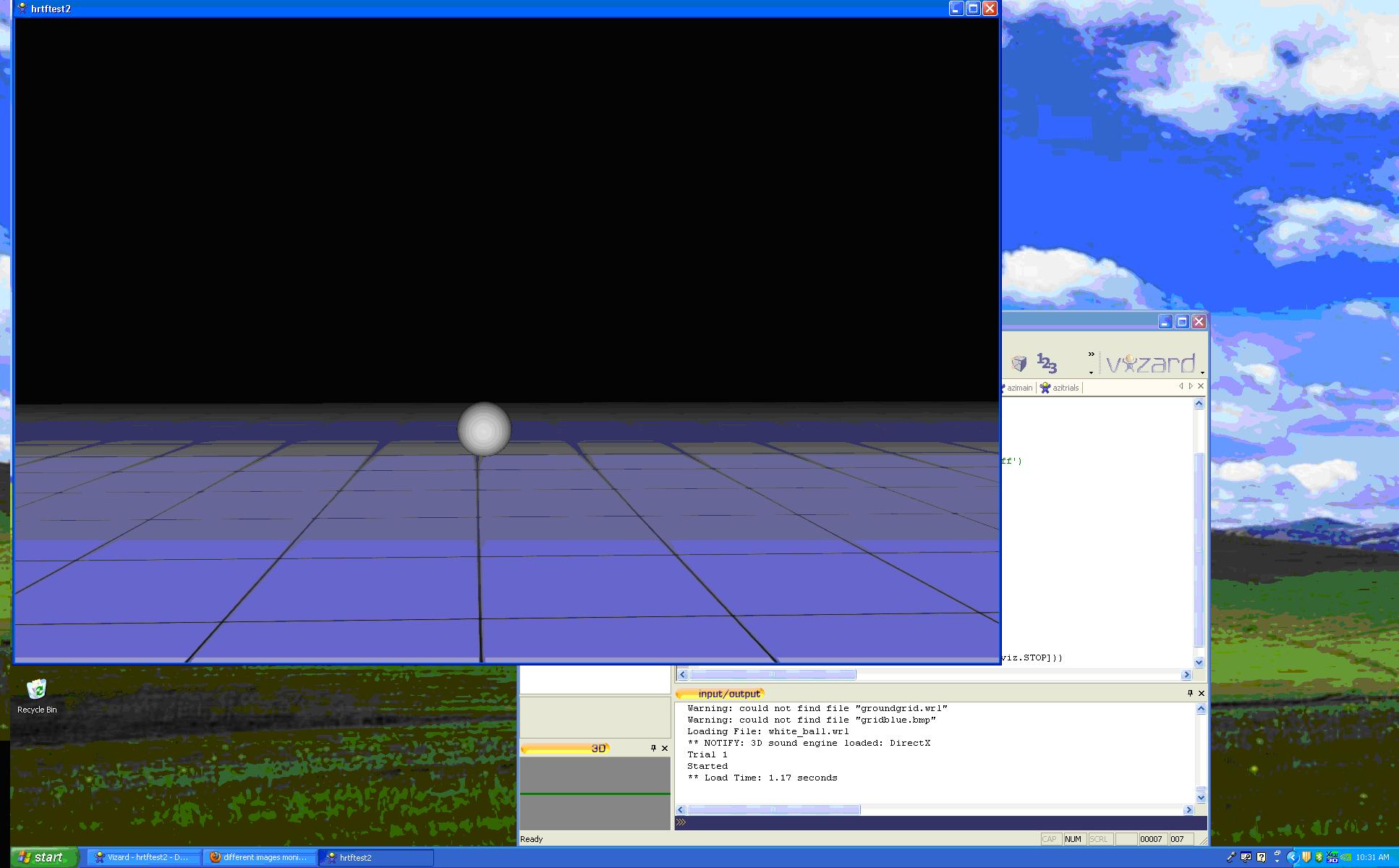Image resolution: width=1399 pixels, height=868 pixels.
Task: Click the 3D cube toolbar icon
Action: (1019, 363)
